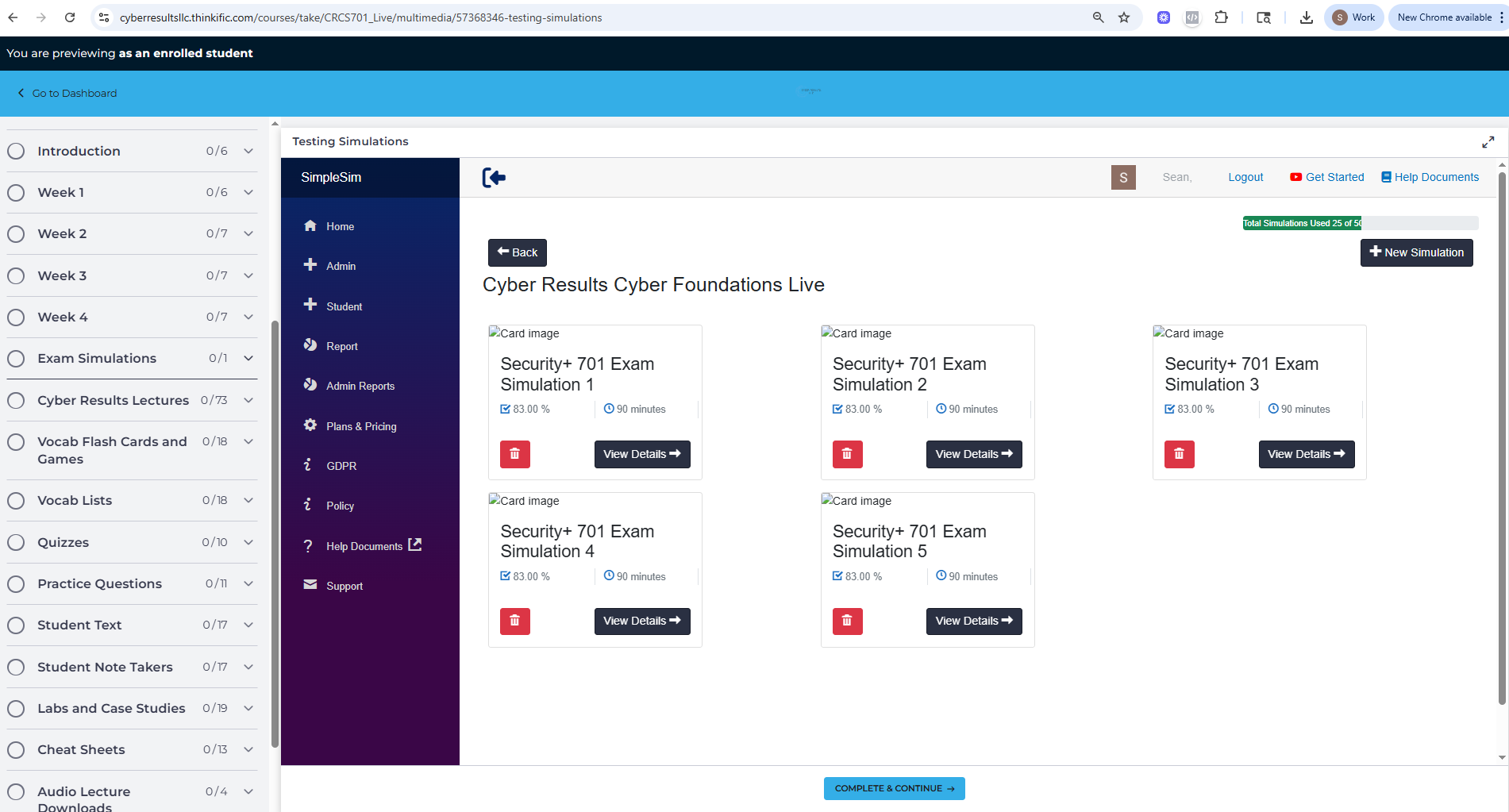Click the Logout link

click(1245, 178)
